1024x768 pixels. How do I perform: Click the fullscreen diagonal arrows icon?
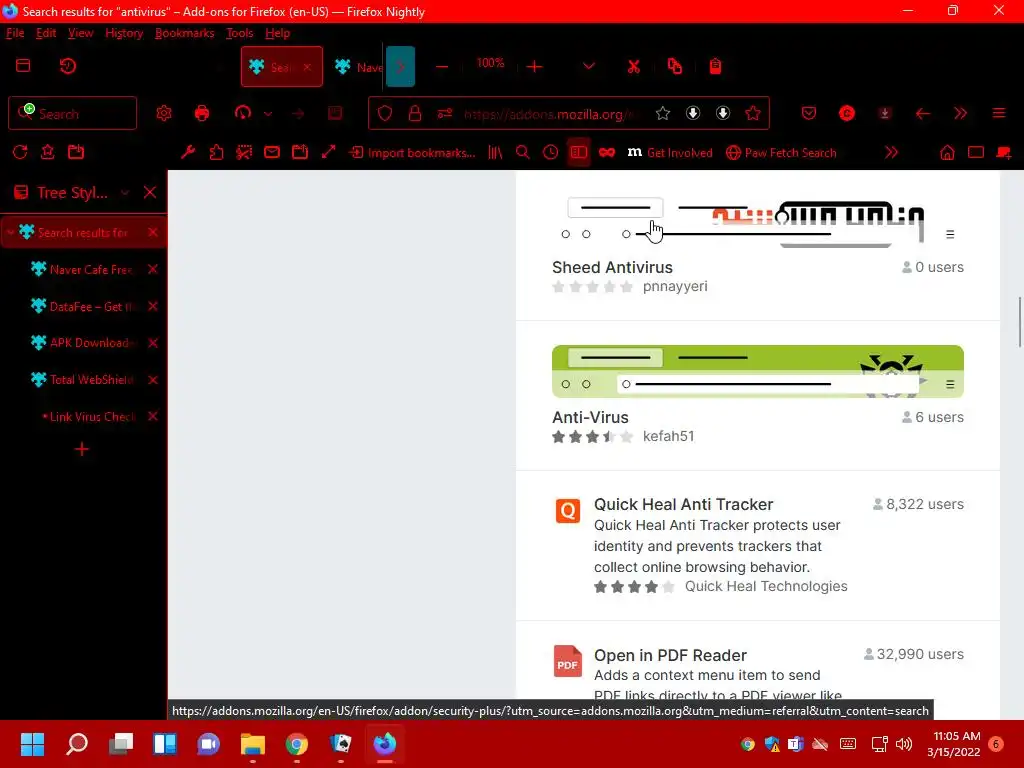(x=328, y=152)
